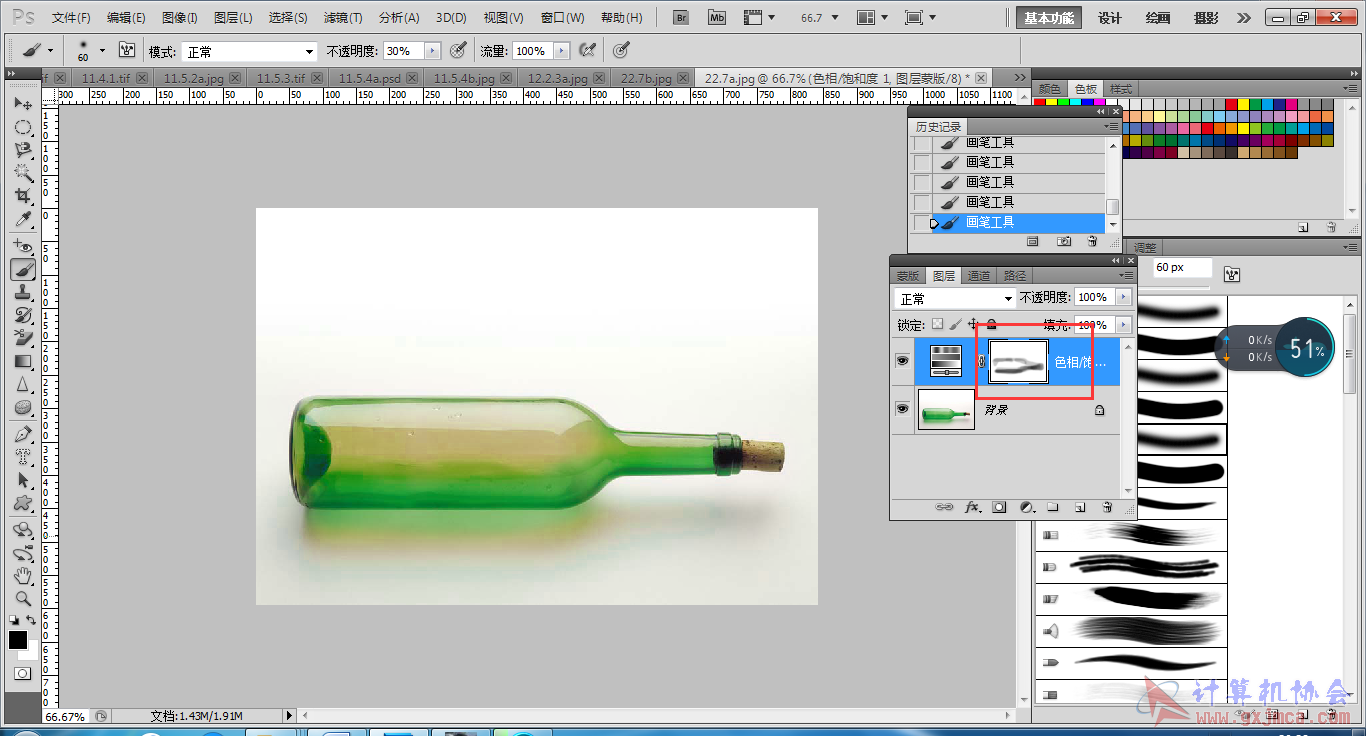Open the Brush Preset picker dropdown

[101, 50]
